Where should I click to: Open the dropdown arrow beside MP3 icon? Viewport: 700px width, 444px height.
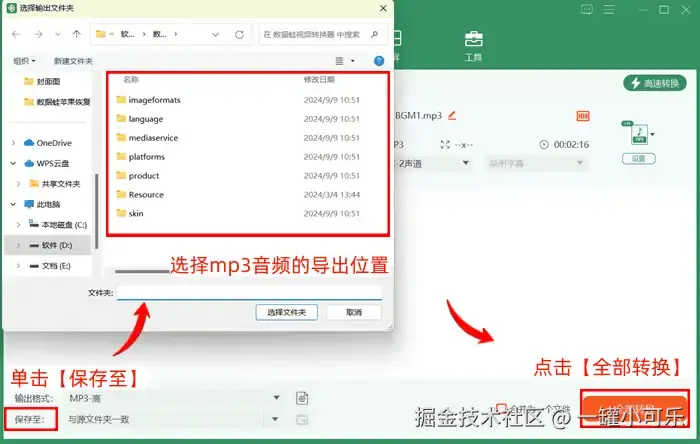653,134
